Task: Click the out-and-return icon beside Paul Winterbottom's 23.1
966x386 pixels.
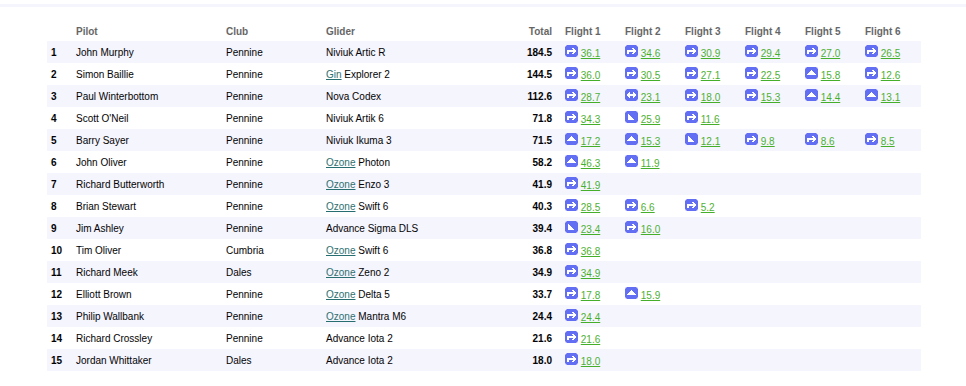Action: click(x=631, y=95)
